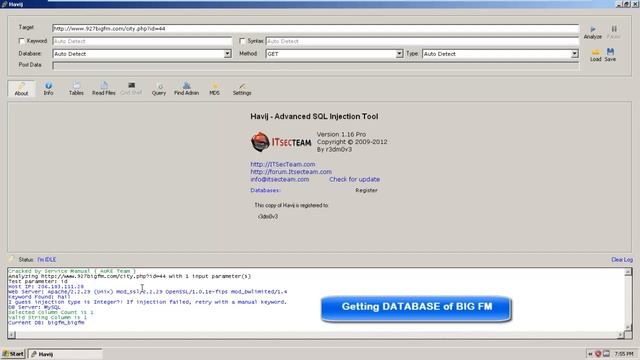Open the ITSecTeam.com link
This screenshot has height=360, width=640.
tap(283, 164)
